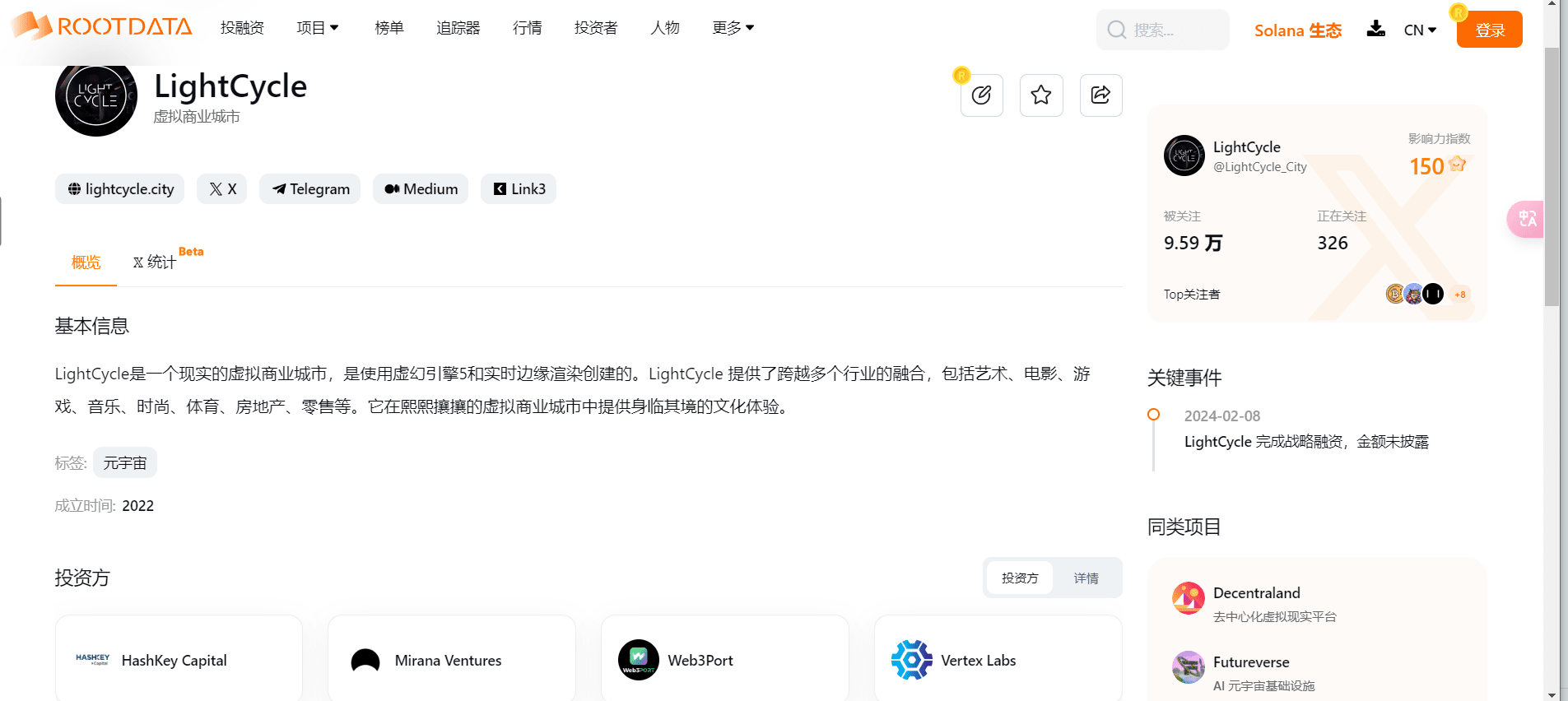Open the Web3Port investor card
Viewport: 1568px width, 701px height.
tap(725, 660)
